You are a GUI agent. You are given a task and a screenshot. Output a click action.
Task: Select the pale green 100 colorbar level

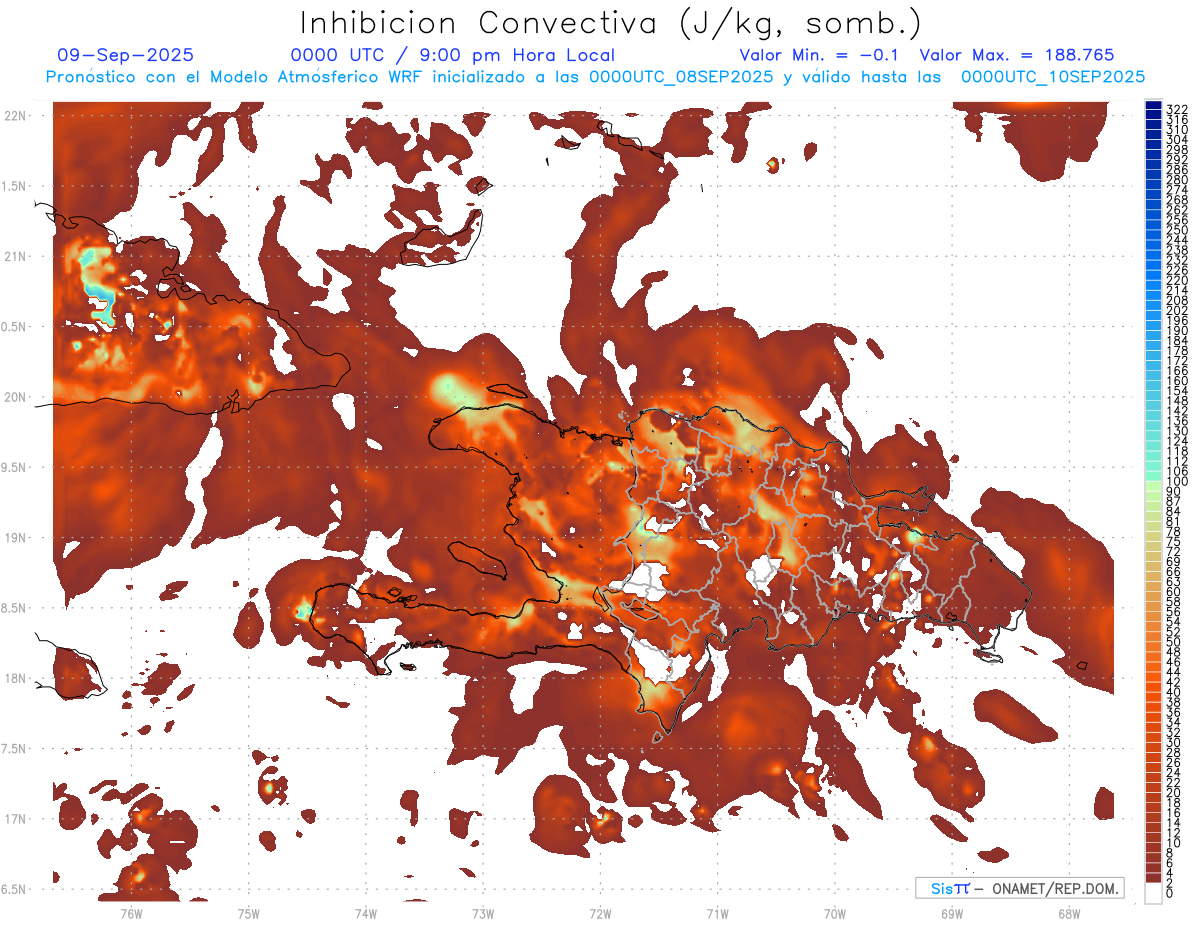click(1154, 483)
